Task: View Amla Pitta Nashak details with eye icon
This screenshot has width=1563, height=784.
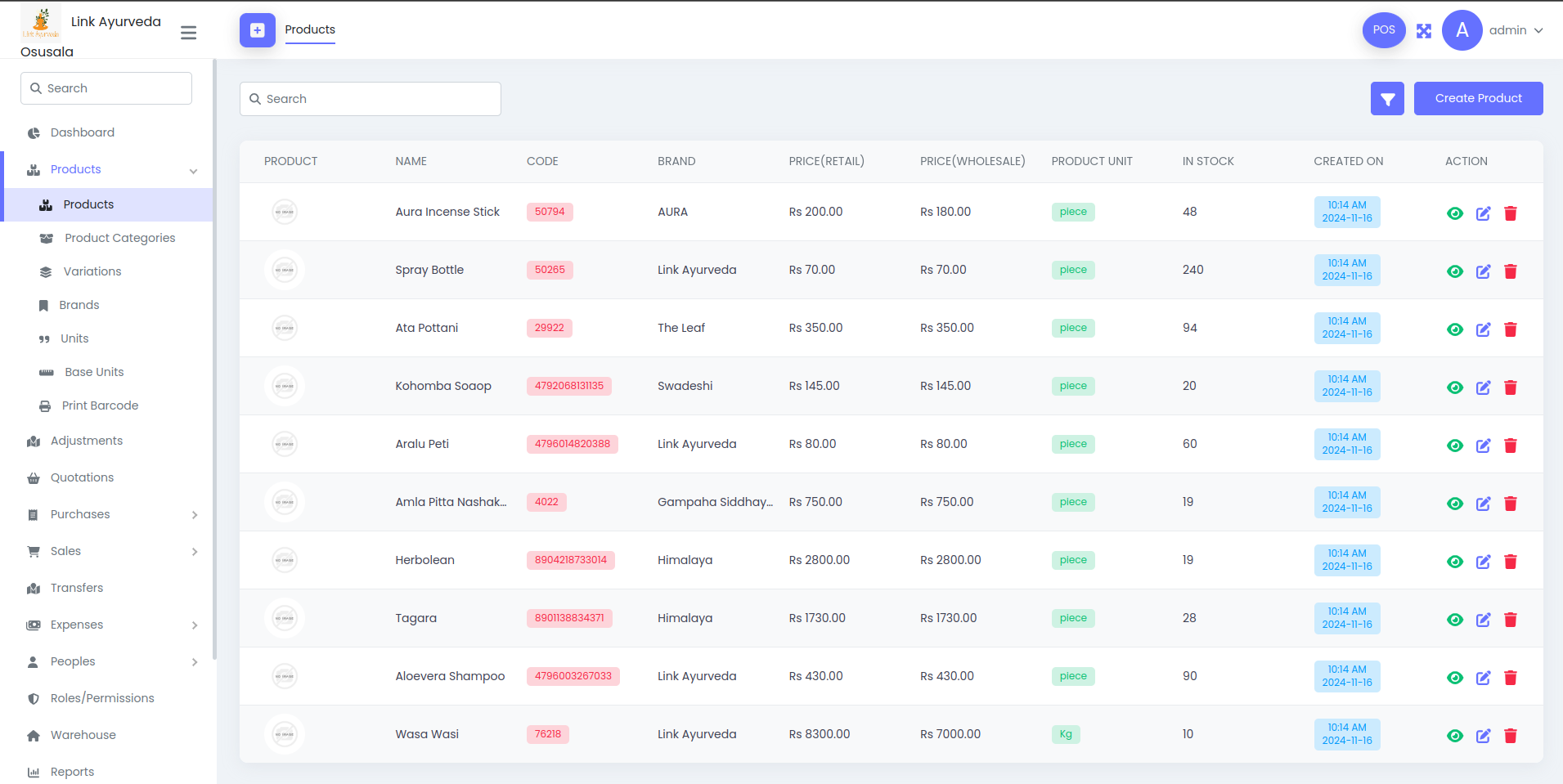Action: (1454, 504)
